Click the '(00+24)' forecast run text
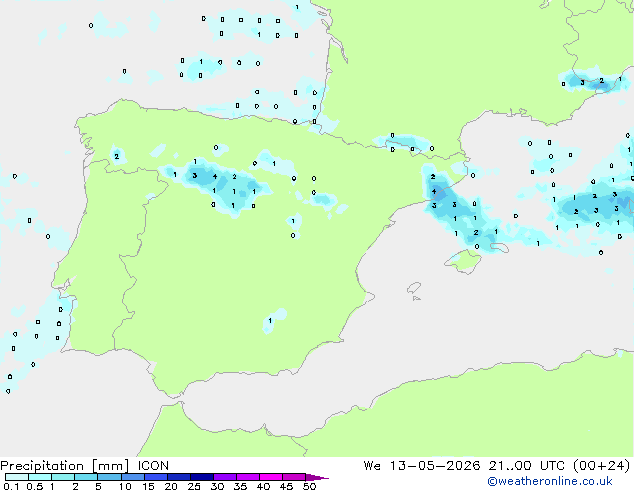This screenshot has height=490, width=634. pos(601,466)
